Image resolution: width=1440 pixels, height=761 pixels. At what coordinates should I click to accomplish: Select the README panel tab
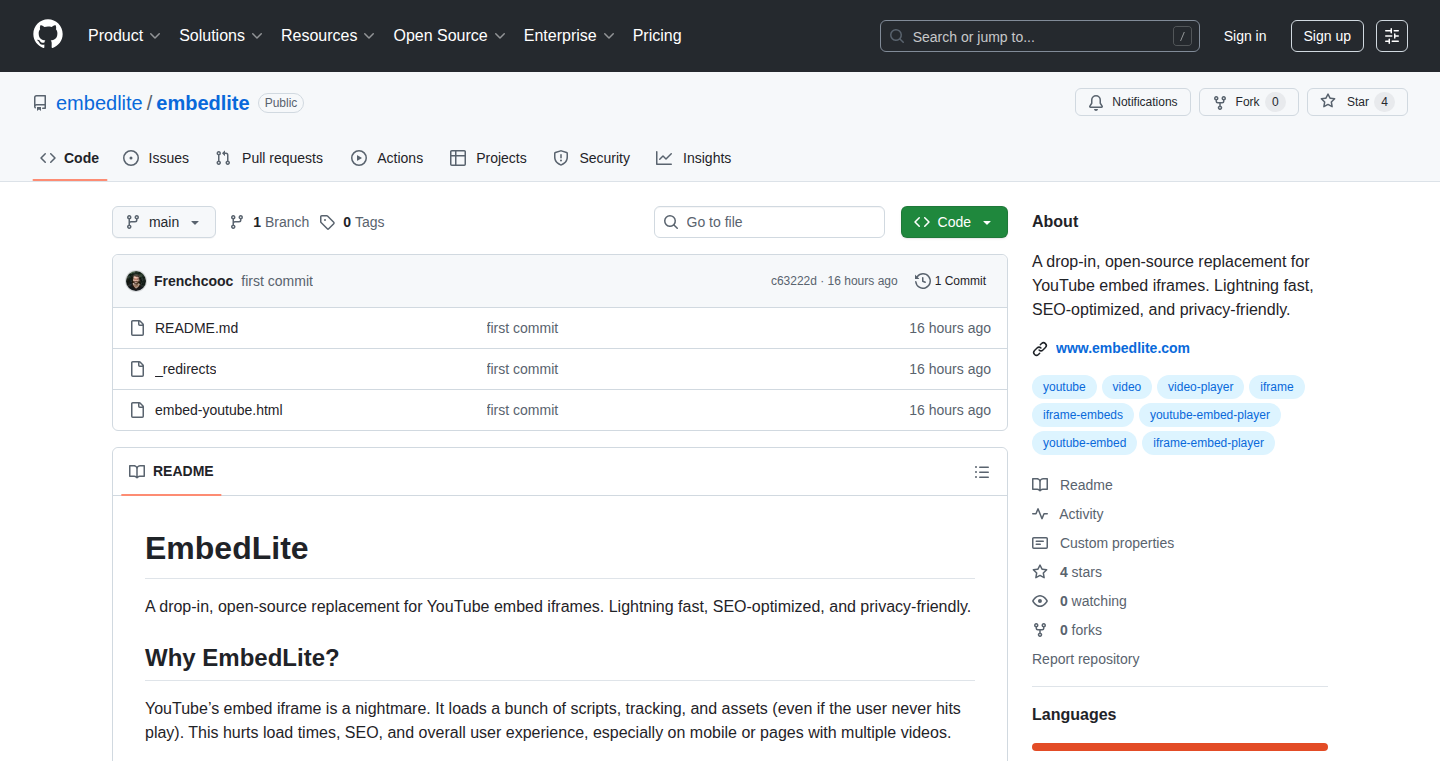coord(171,471)
